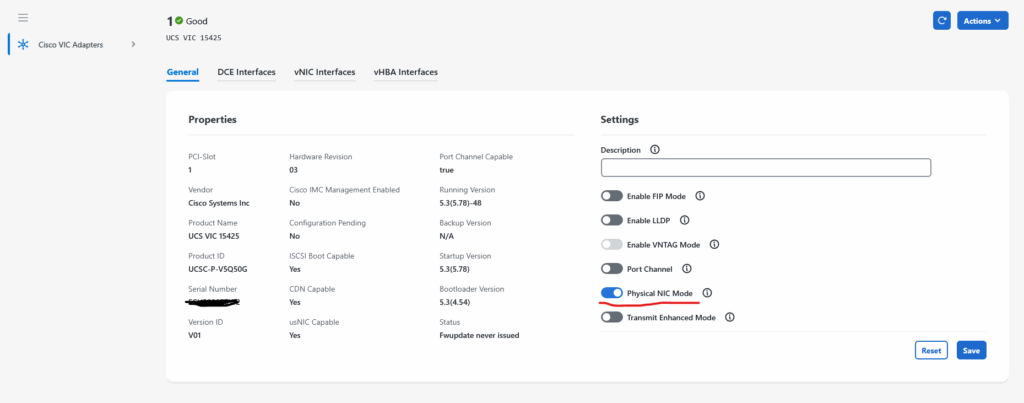Open the hamburger navigation menu
1024x403 pixels.
click(23, 17)
